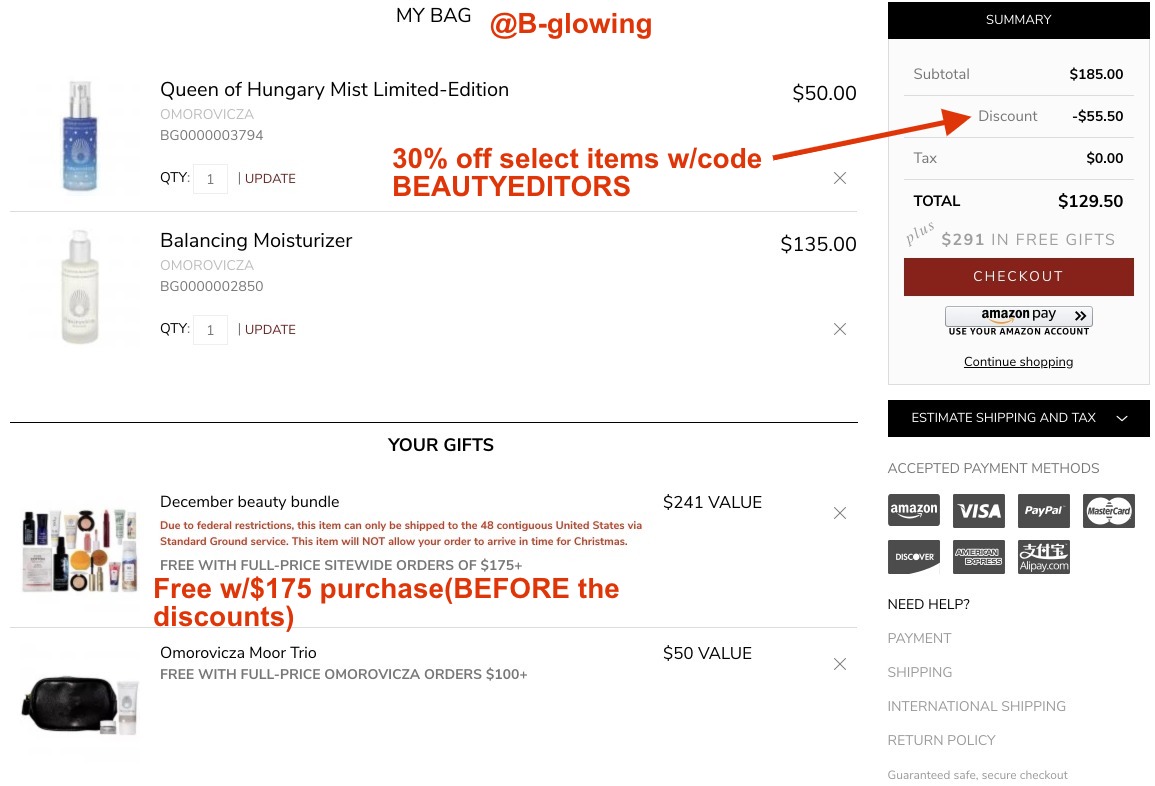
Task: Click the Amazon payment method icon
Action: pyautogui.click(x=913, y=510)
